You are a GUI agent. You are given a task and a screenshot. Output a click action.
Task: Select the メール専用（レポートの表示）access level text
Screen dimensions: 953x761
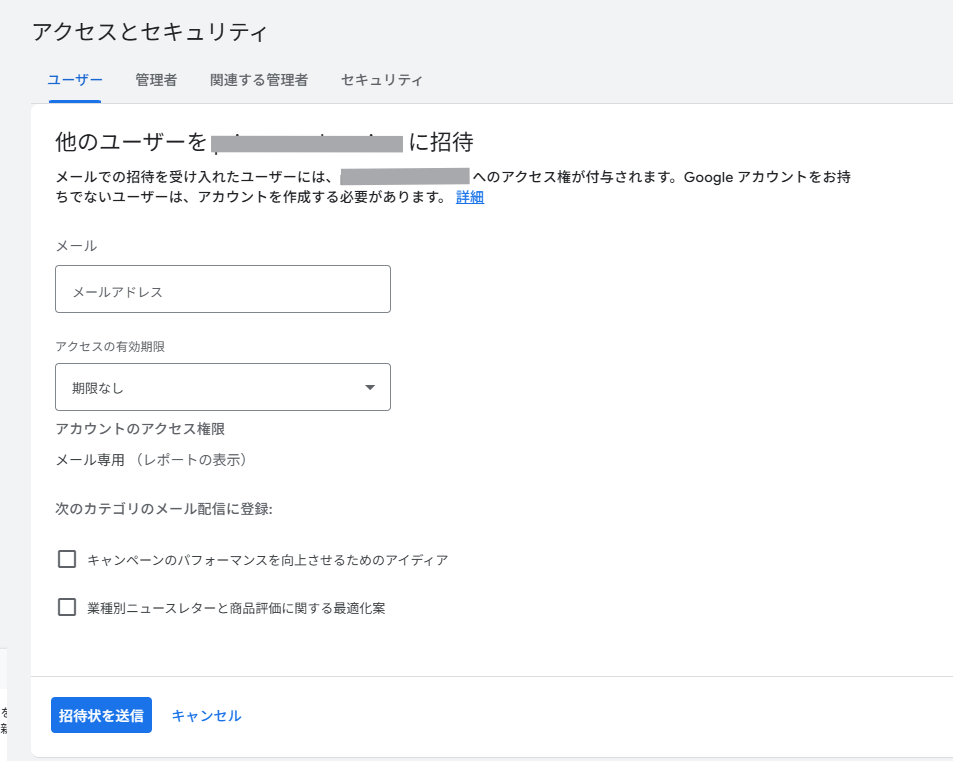[150, 460]
